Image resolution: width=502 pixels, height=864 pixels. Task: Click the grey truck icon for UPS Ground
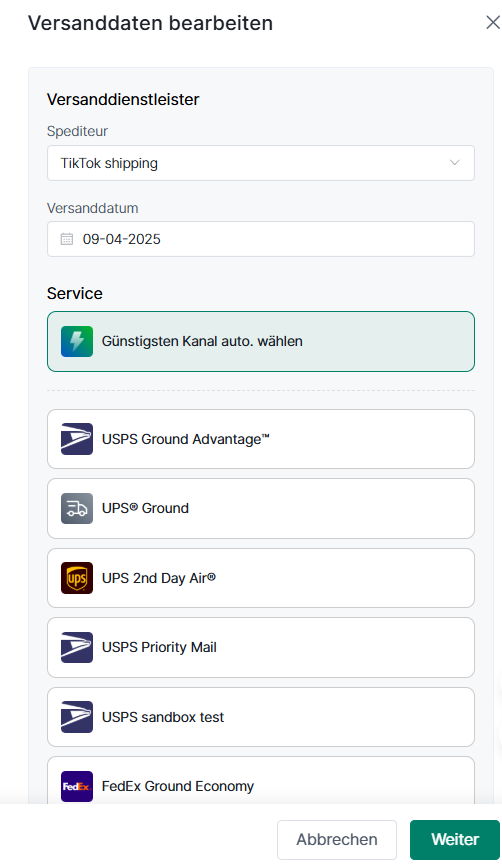tap(77, 508)
